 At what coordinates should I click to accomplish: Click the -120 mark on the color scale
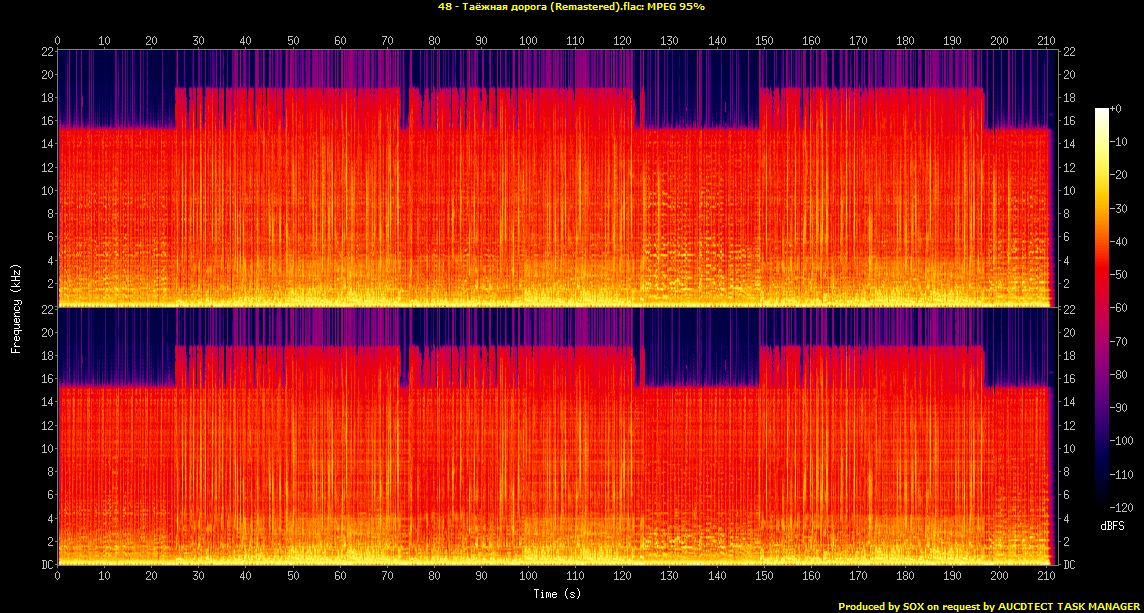point(1120,508)
